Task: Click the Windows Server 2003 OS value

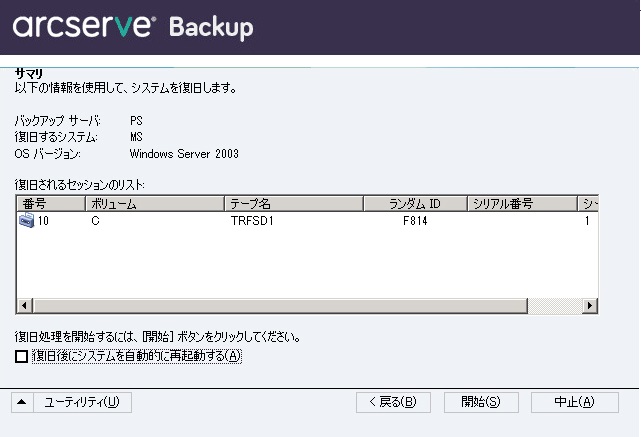Action: click(x=184, y=154)
